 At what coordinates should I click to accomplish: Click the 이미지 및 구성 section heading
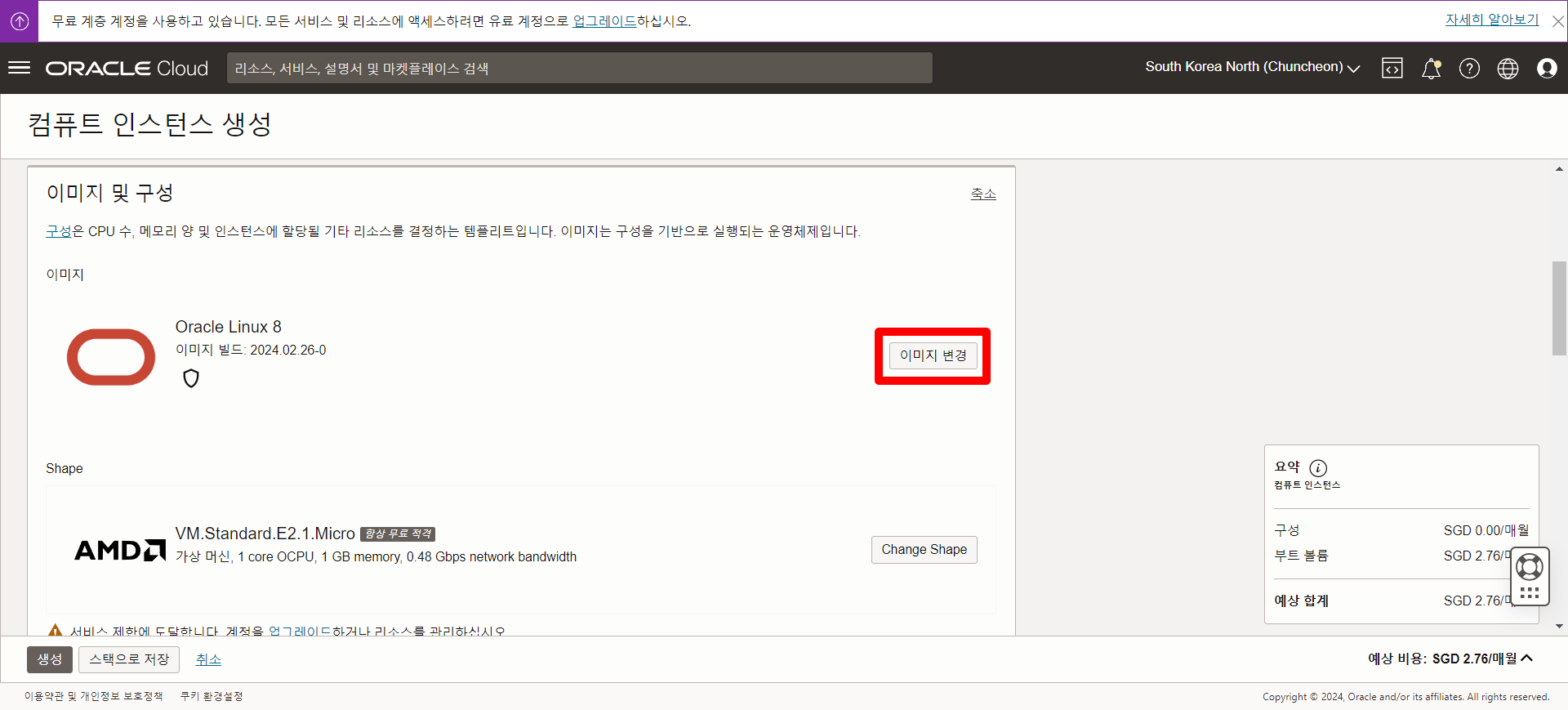tap(110, 193)
